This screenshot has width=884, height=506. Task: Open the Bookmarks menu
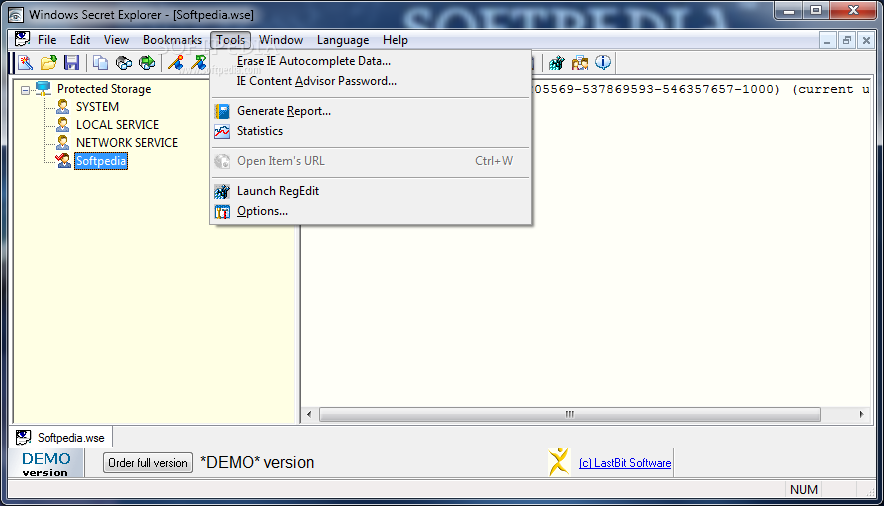(172, 40)
